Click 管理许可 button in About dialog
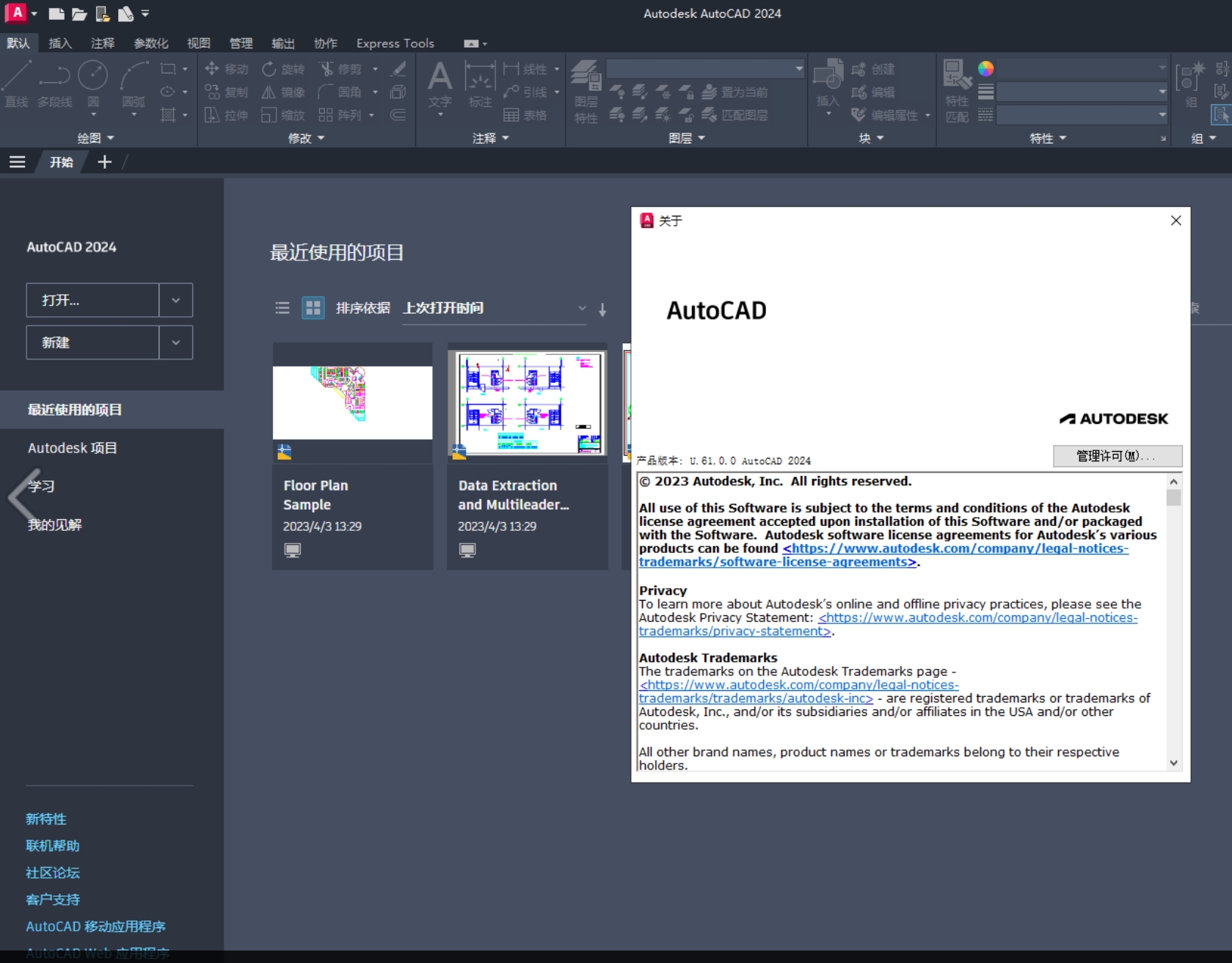The height and width of the screenshot is (963, 1232). 1117,455
